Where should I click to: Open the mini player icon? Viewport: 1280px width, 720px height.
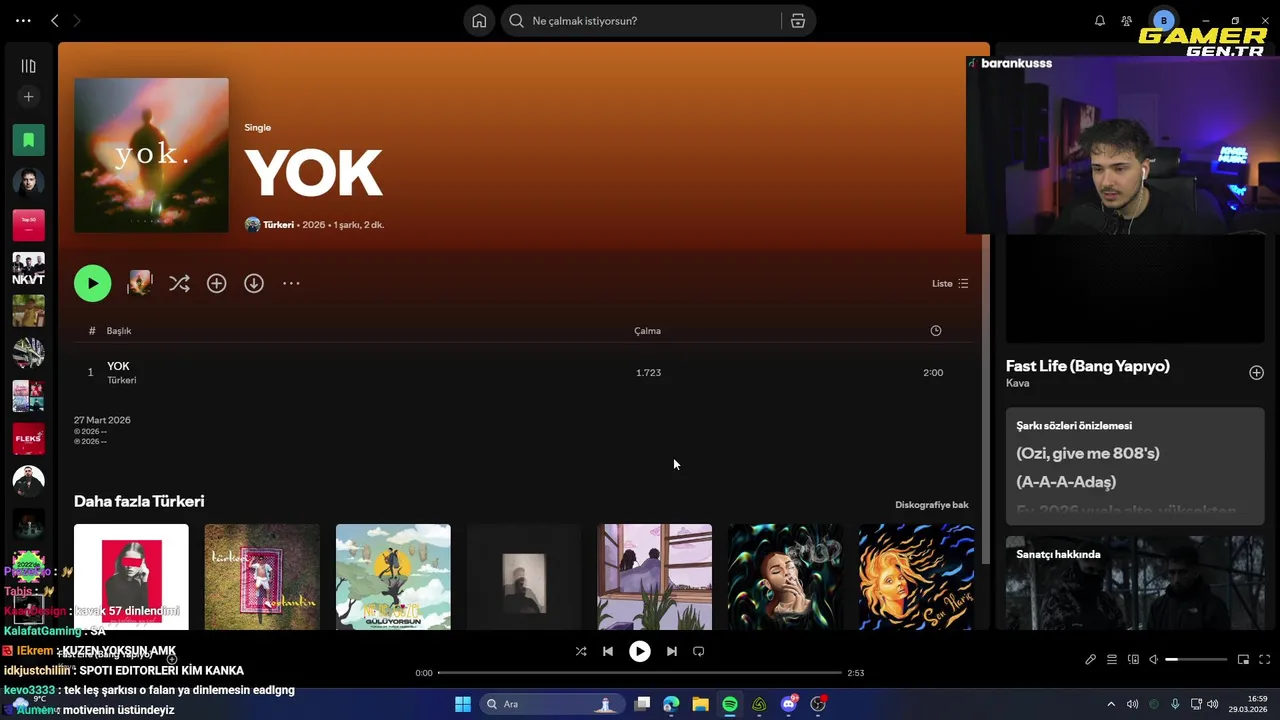pos(1244,660)
